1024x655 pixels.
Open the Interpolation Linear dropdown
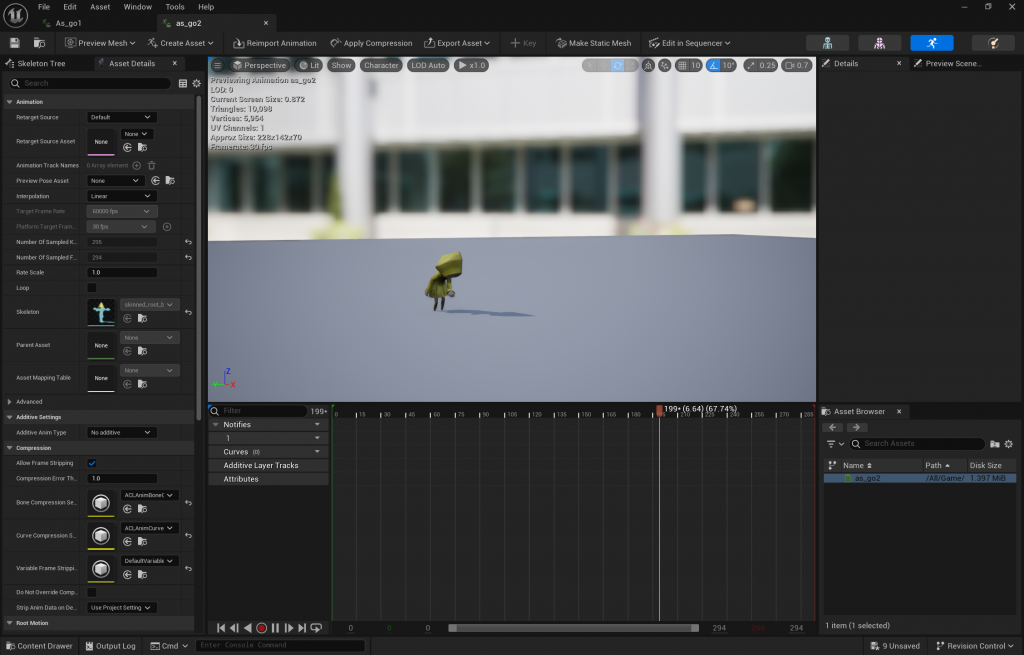point(121,196)
